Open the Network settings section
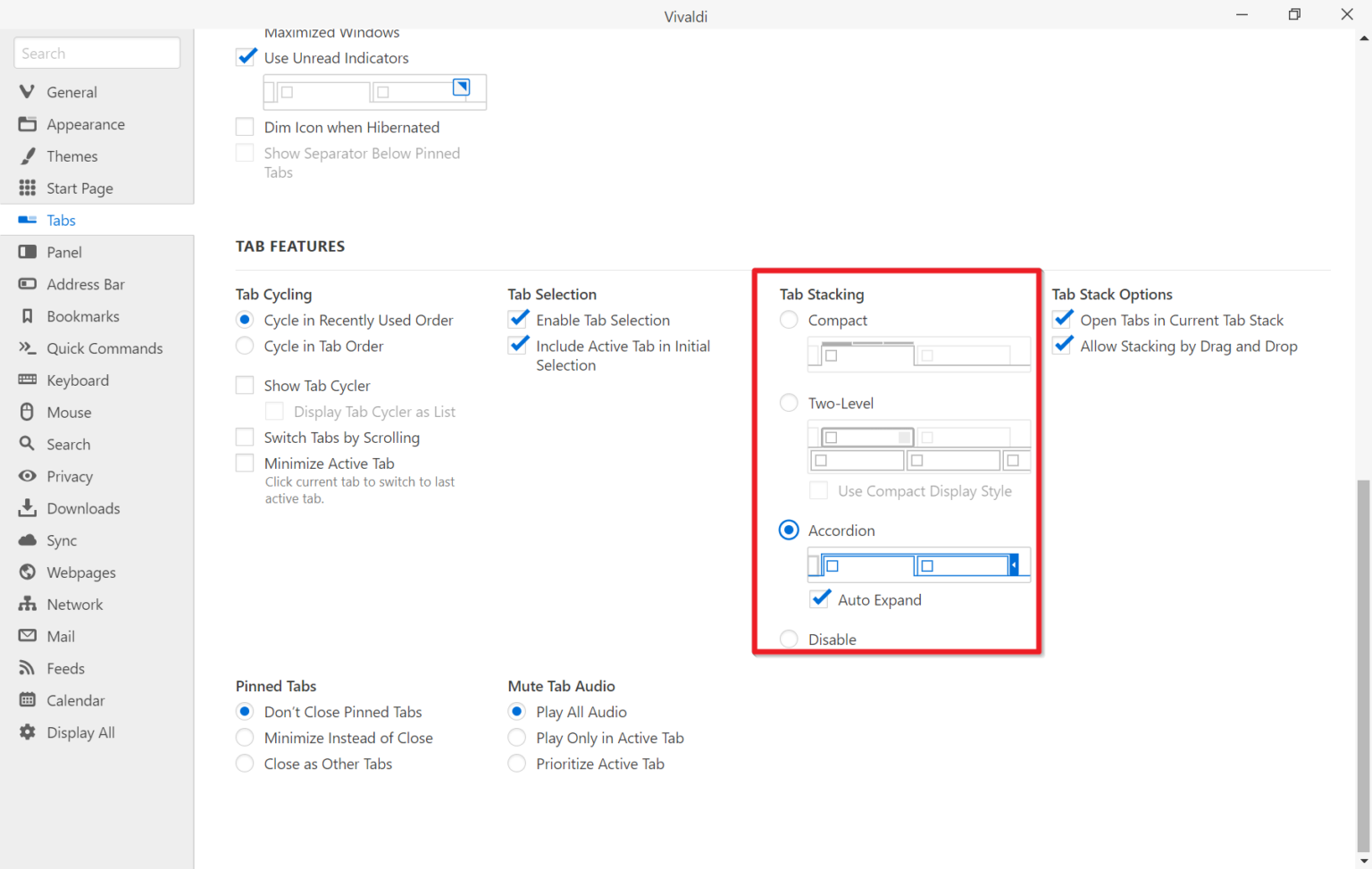1372x869 pixels. 74,604
